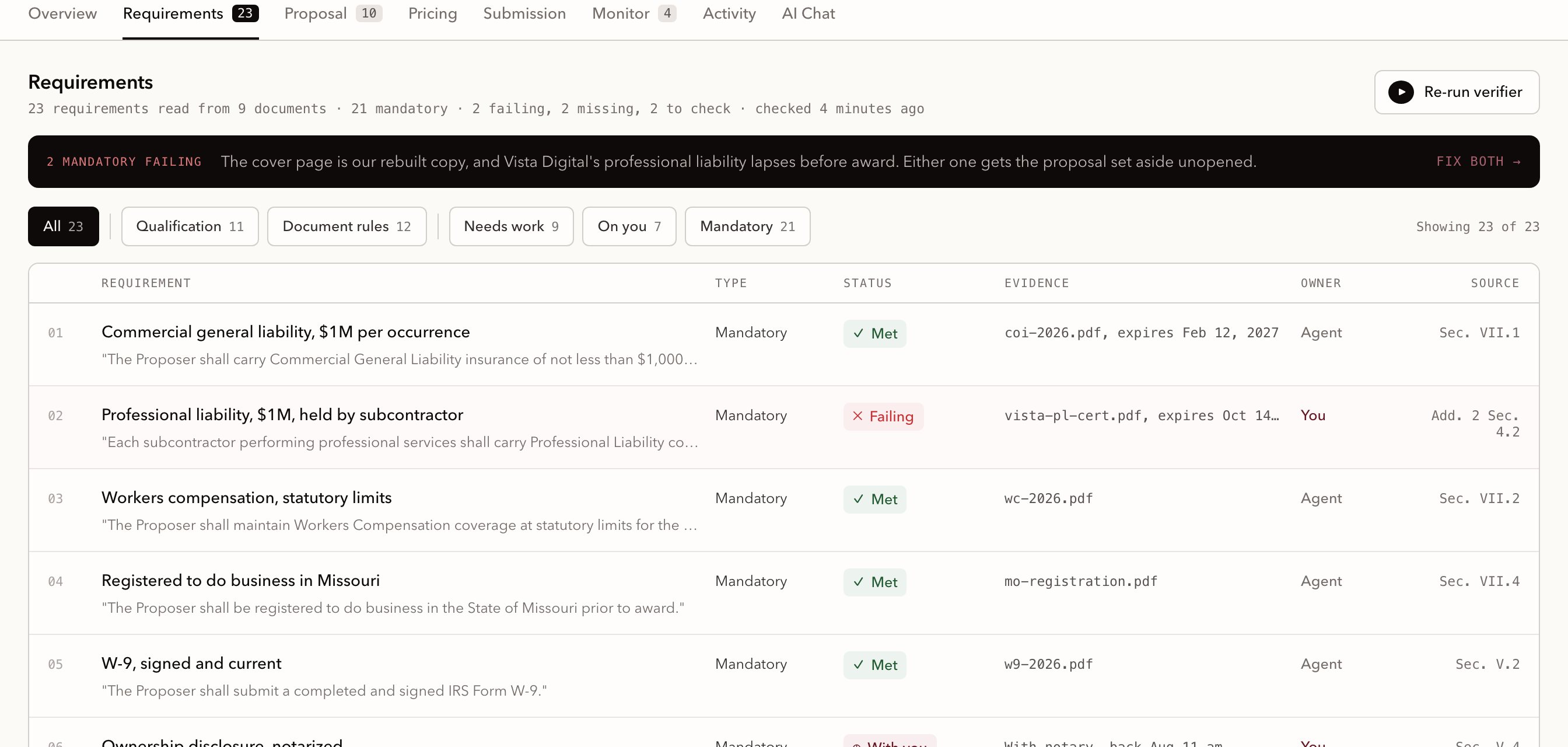Screen dimensions: 1568x747
Task: Click Met badge for Workers compensation
Action: click(x=874, y=499)
